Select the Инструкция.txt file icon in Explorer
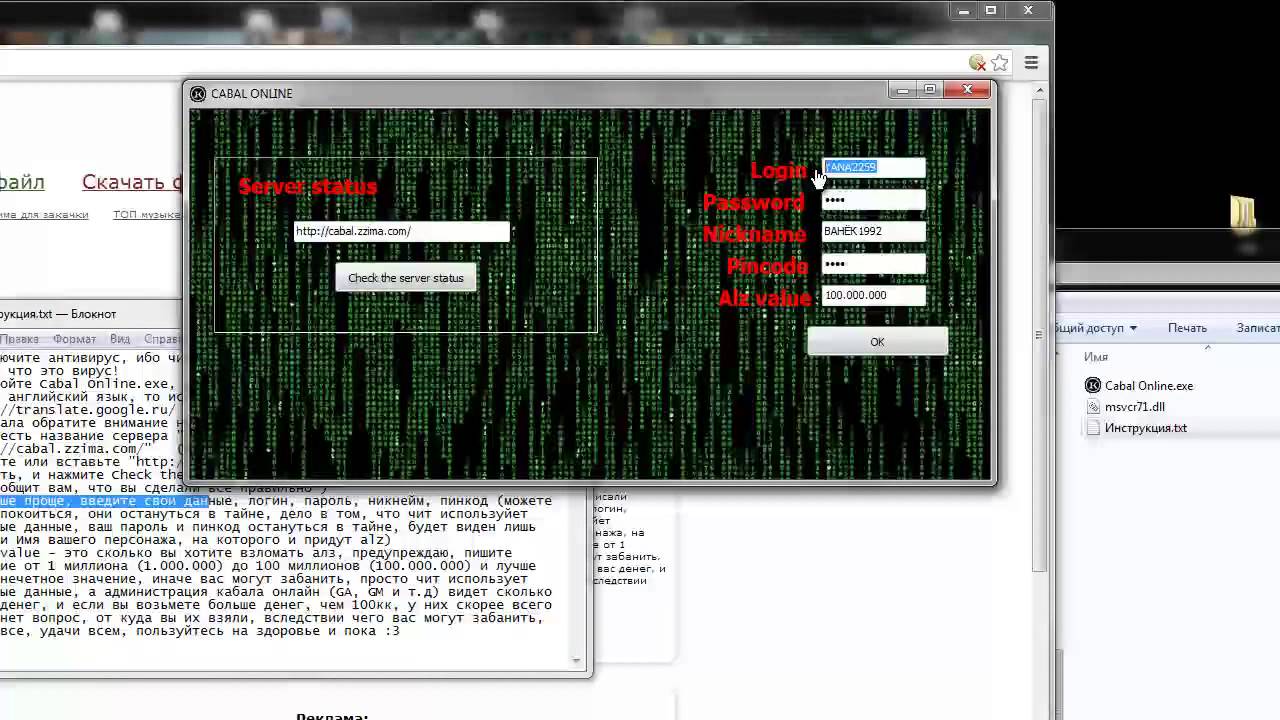The width and height of the screenshot is (1280, 720). point(1093,428)
